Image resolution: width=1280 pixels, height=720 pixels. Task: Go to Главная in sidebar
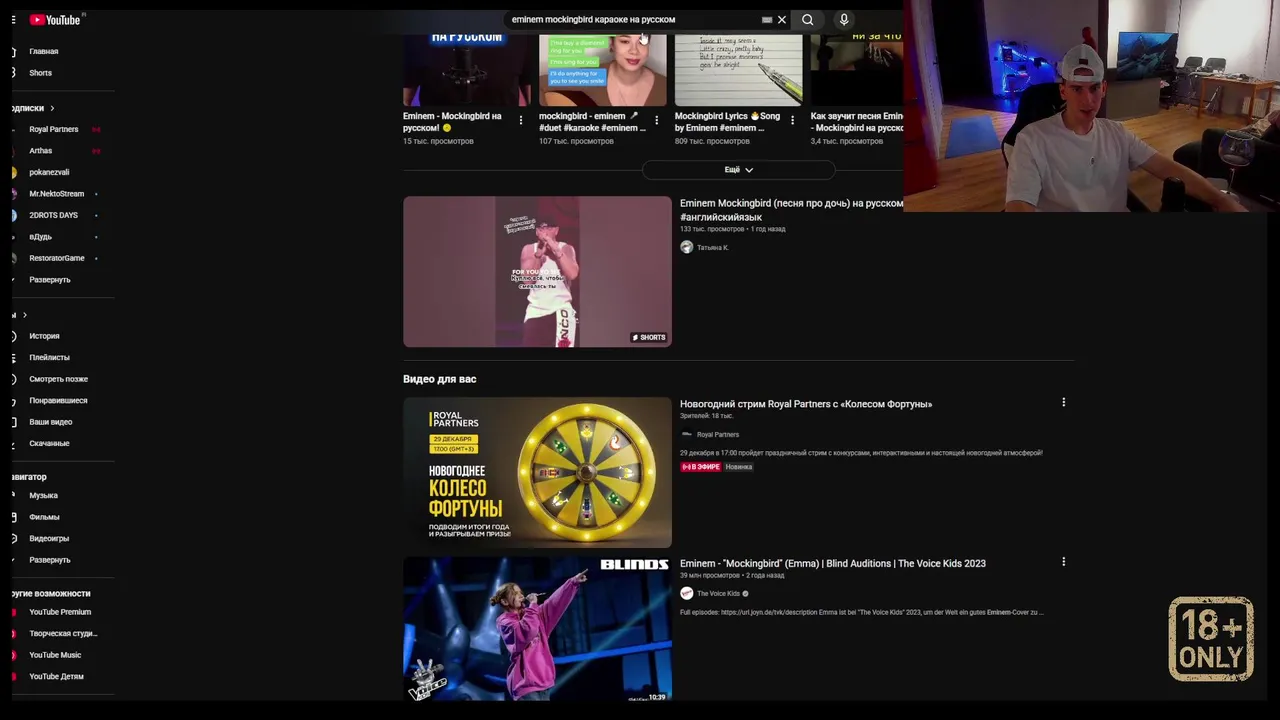[43, 51]
